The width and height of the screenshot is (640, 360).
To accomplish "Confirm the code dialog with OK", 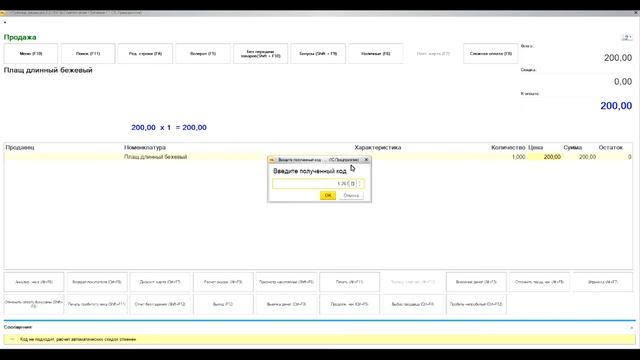I will pyautogui.click(x=328, y=196).
